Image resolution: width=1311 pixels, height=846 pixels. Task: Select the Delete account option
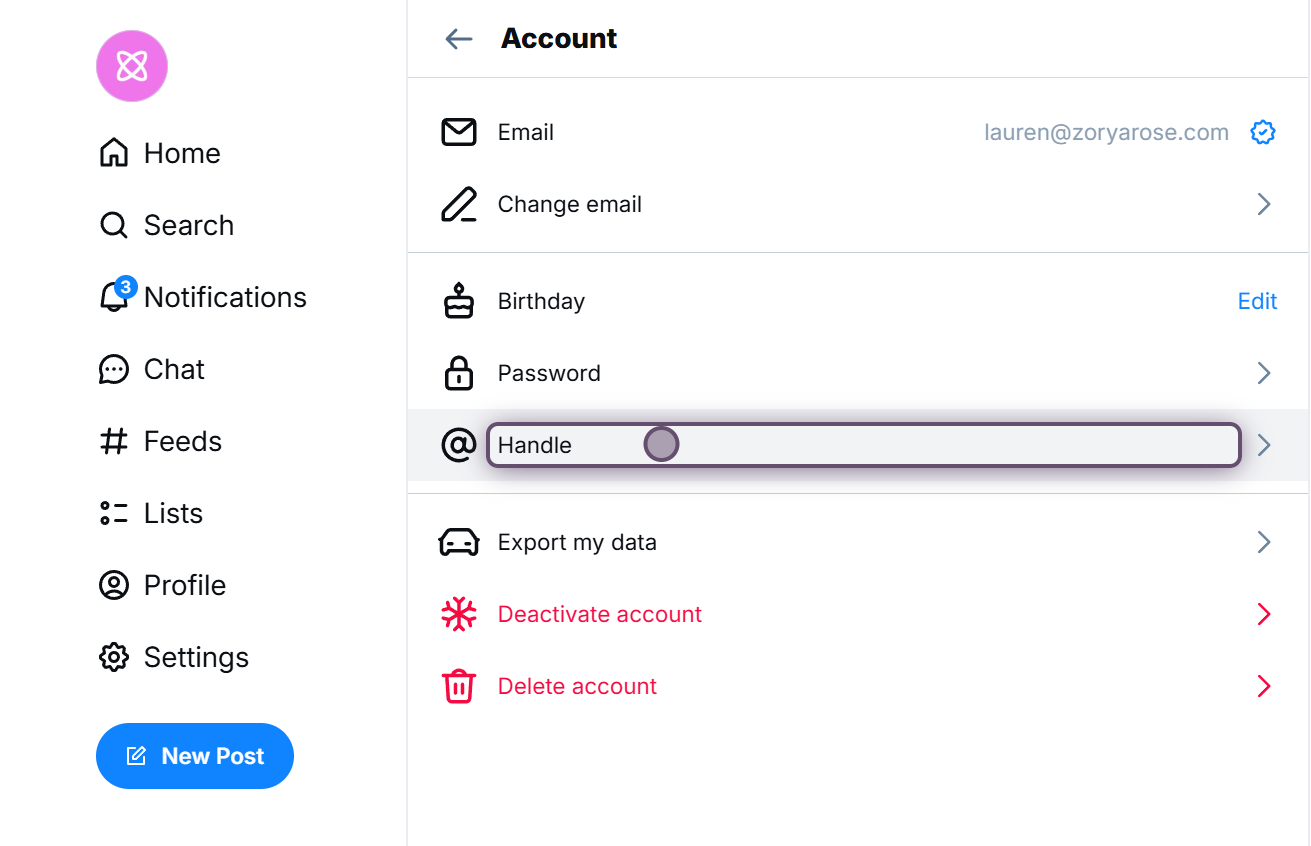click(577, 686)
